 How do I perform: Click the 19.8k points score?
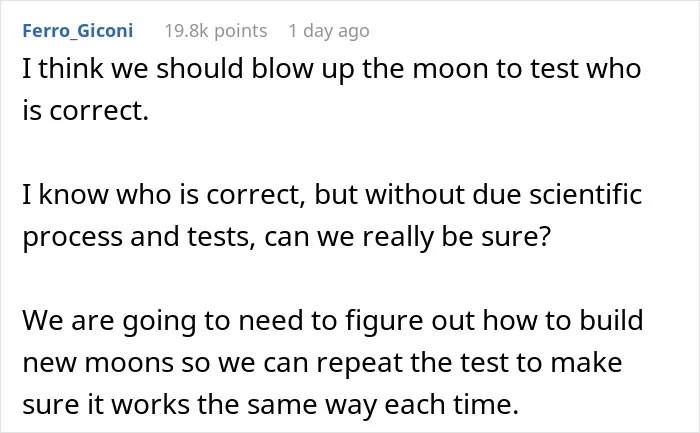[216, 31]
